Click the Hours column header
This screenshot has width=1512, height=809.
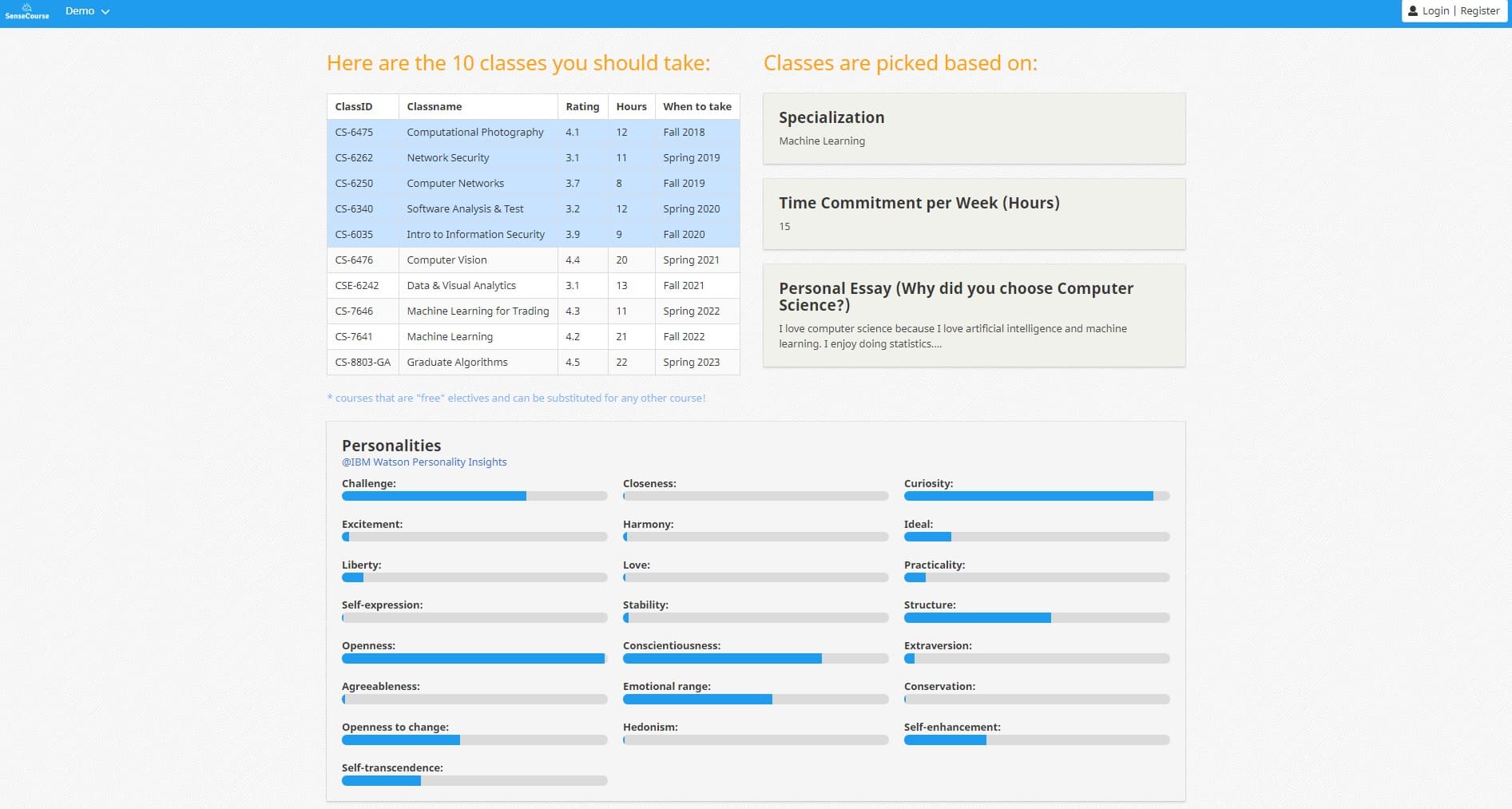click(631, 107)
